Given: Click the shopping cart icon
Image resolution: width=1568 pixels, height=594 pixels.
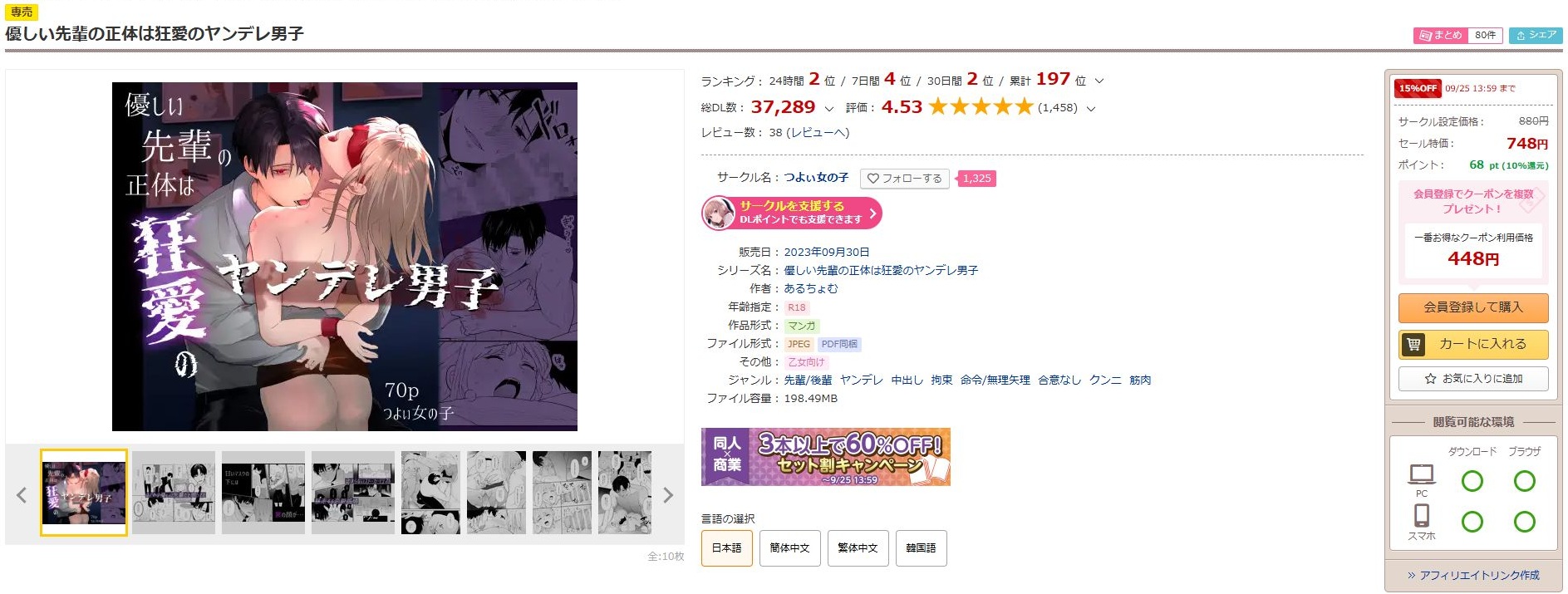Looking at the screenshot, I should click(x=1413, y=344).
